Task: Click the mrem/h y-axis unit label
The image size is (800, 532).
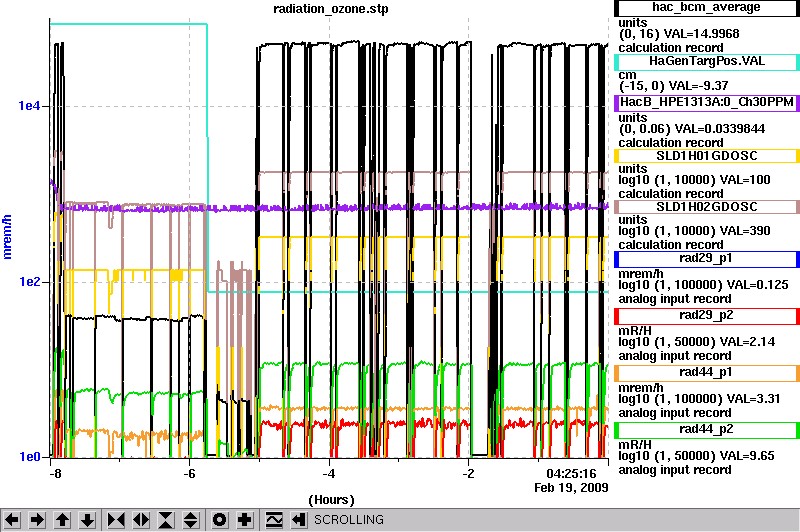Action: [x=7, y=237]
